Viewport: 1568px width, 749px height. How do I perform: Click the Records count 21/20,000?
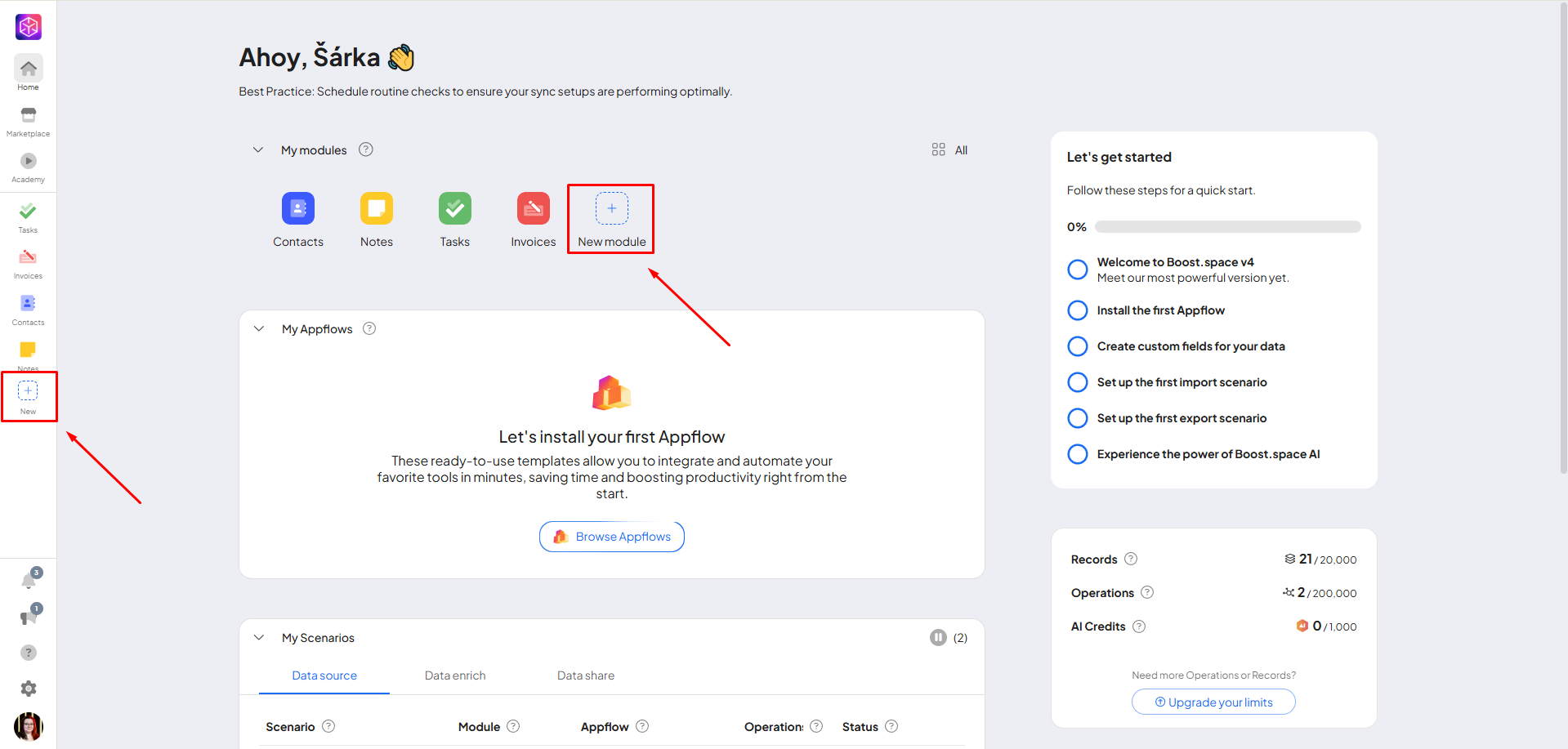click(x=1320, y=559)
